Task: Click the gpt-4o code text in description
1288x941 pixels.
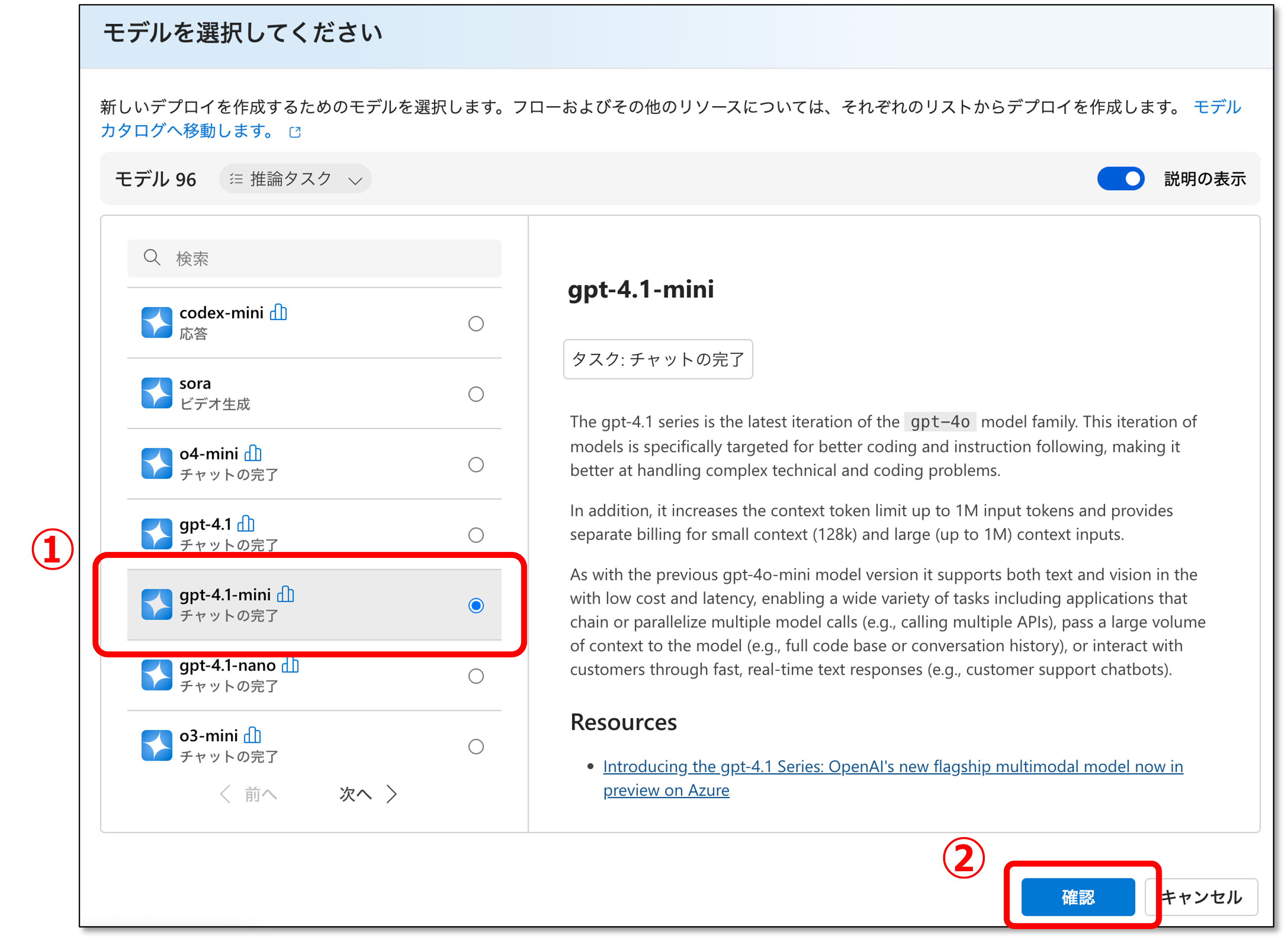Action: click(x=940, y=421)
